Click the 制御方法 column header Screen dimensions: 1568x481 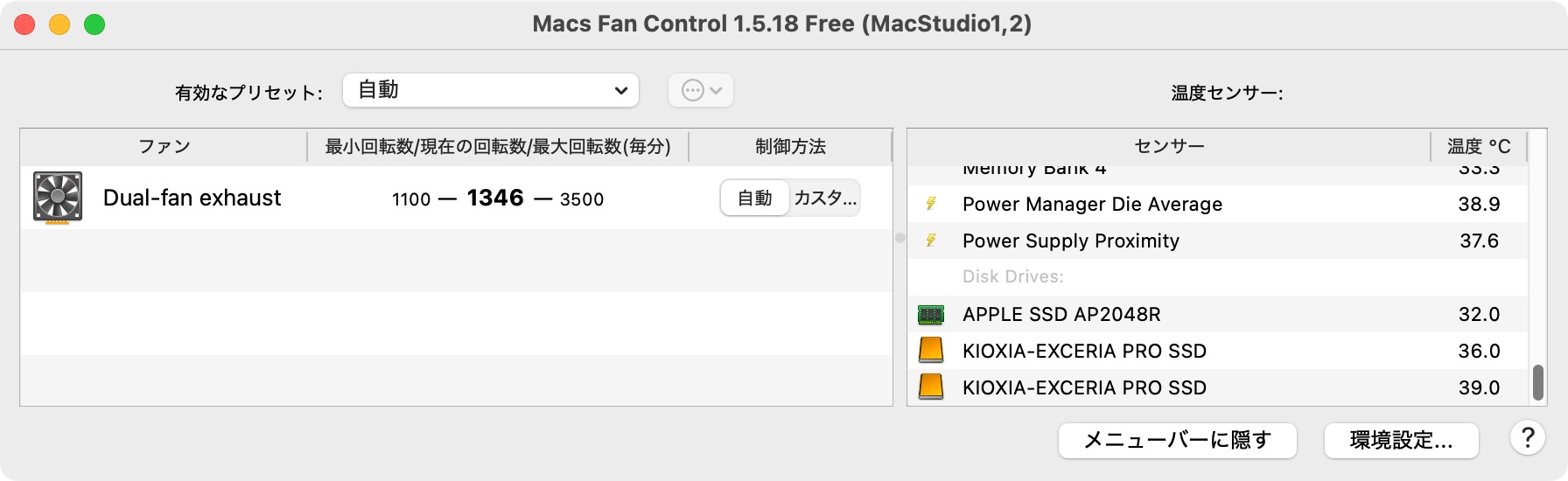(790, 146)
